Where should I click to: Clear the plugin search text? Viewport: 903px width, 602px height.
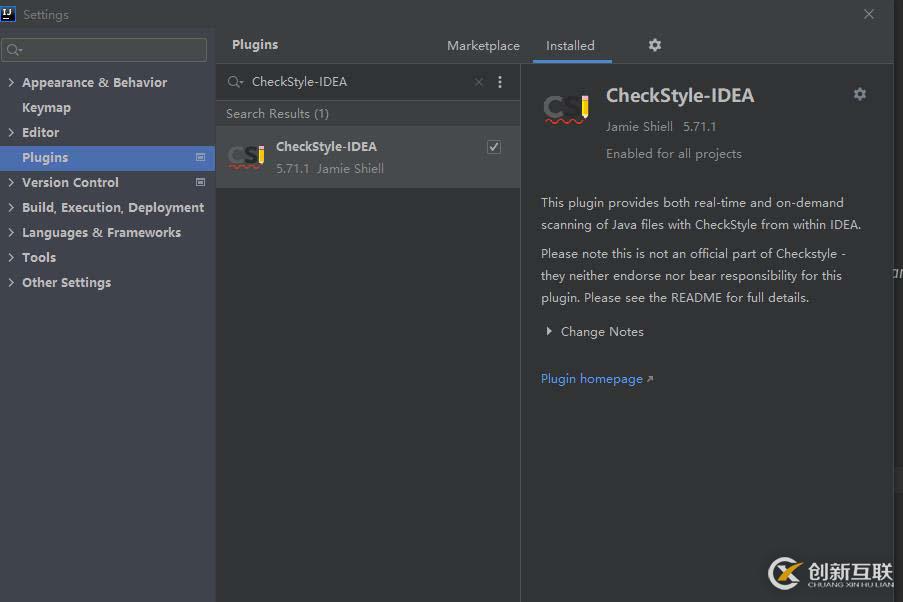479,82
